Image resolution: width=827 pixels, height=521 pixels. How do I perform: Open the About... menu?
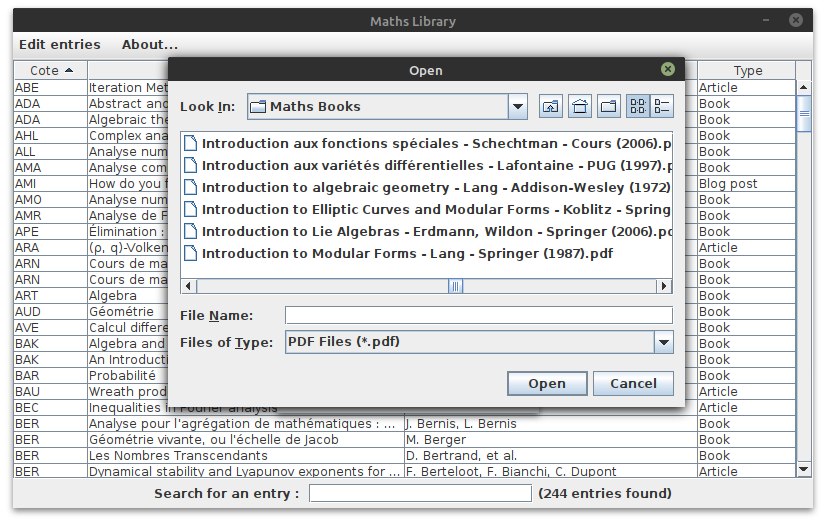pos(150,45)
